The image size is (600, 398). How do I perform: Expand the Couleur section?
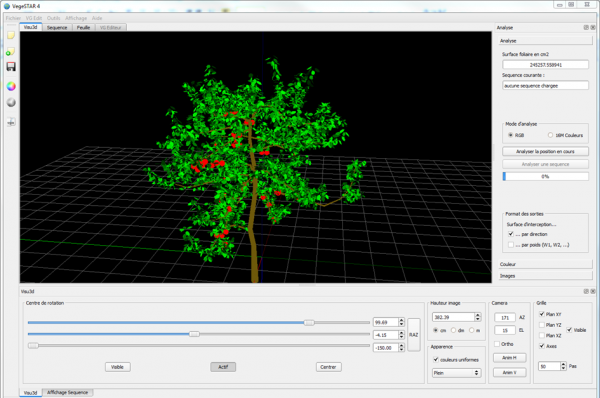545,264
